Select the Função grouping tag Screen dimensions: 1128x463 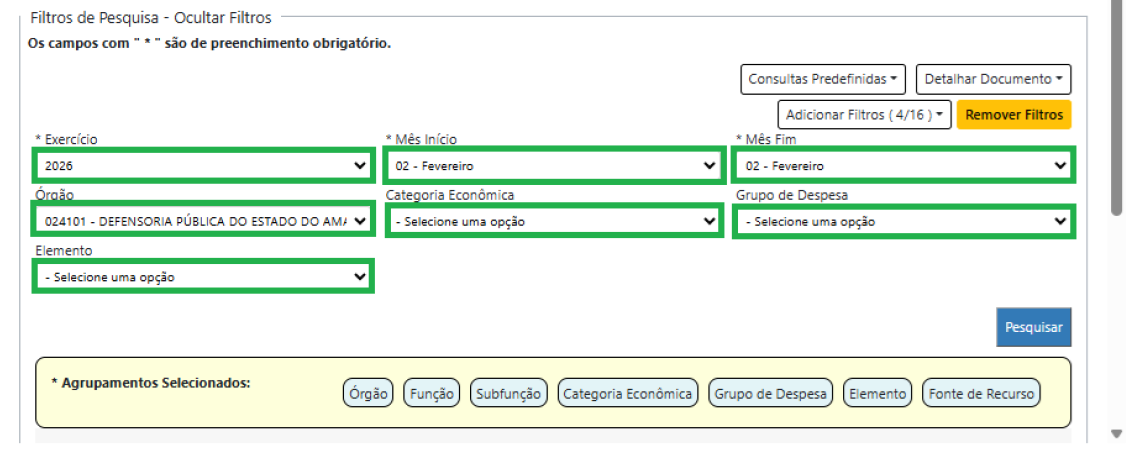click(x=432, y=393)
